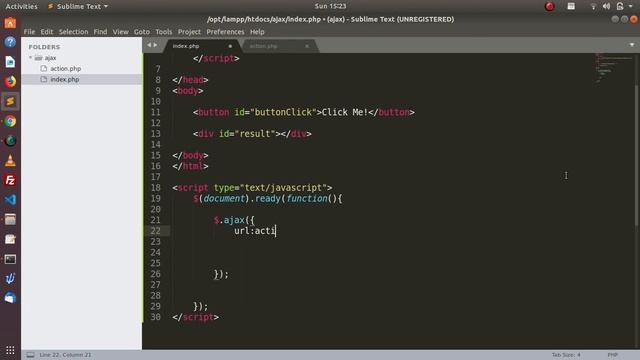This screenshot has width=640, height=360.
Task: Toggle the side bar icon in status bar
Action: [30, 355]
